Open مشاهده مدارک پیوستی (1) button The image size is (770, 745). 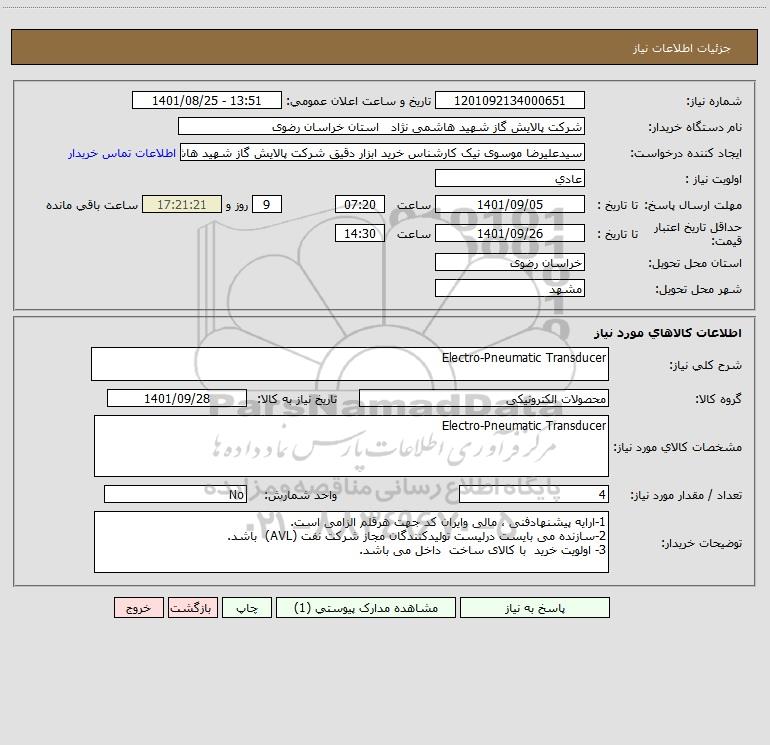366,607
